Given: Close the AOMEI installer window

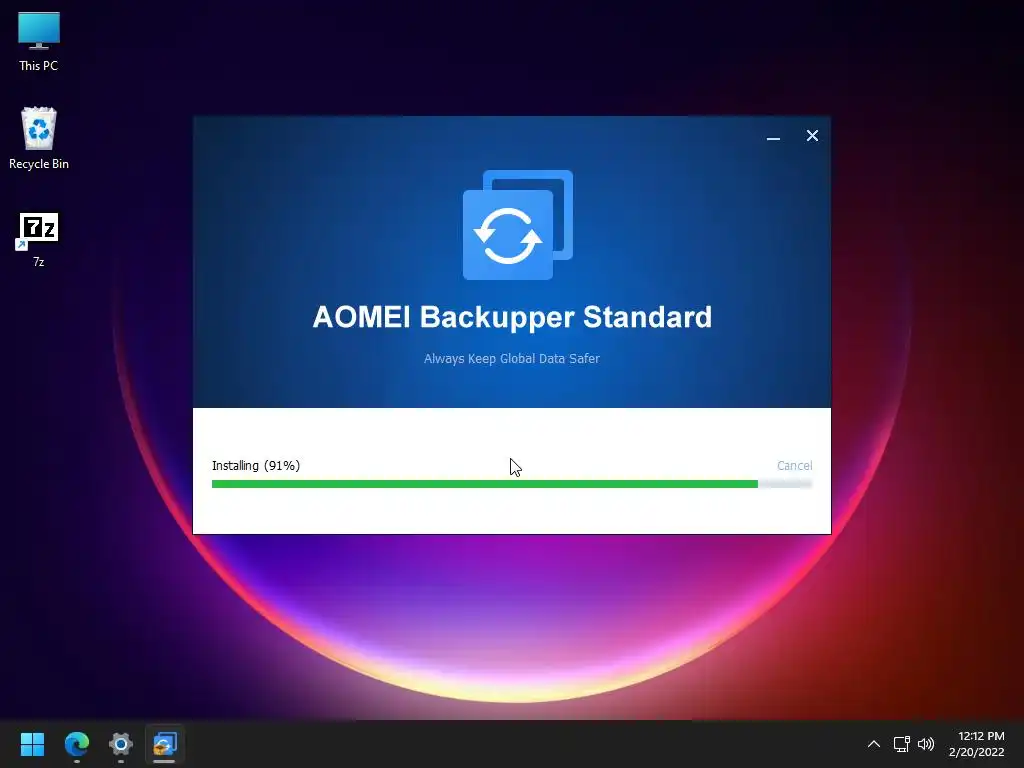Looking at the screenshot, I should [x=812, y=135].
